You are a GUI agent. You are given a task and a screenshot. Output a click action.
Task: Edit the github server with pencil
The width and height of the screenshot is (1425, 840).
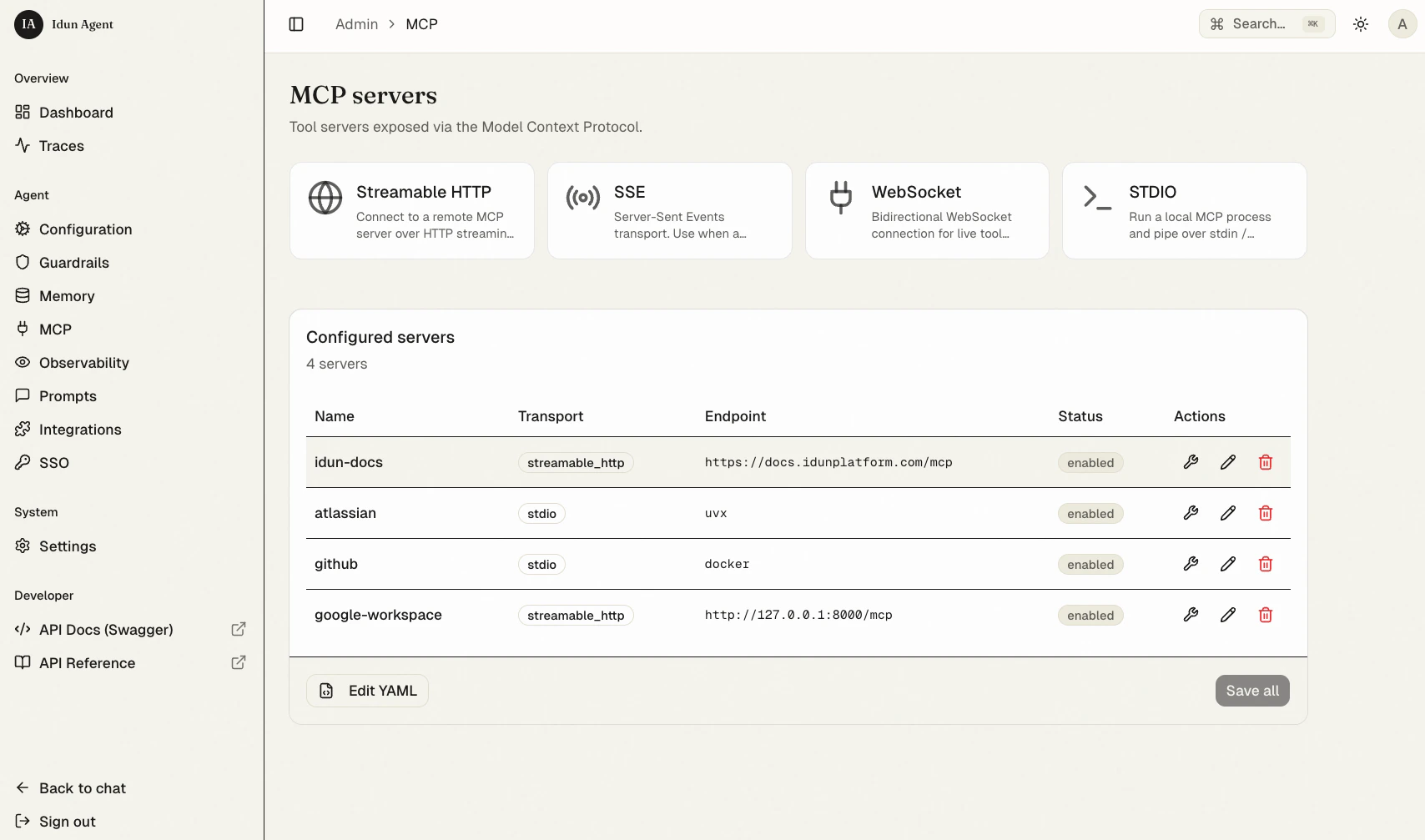[1228, 564]
